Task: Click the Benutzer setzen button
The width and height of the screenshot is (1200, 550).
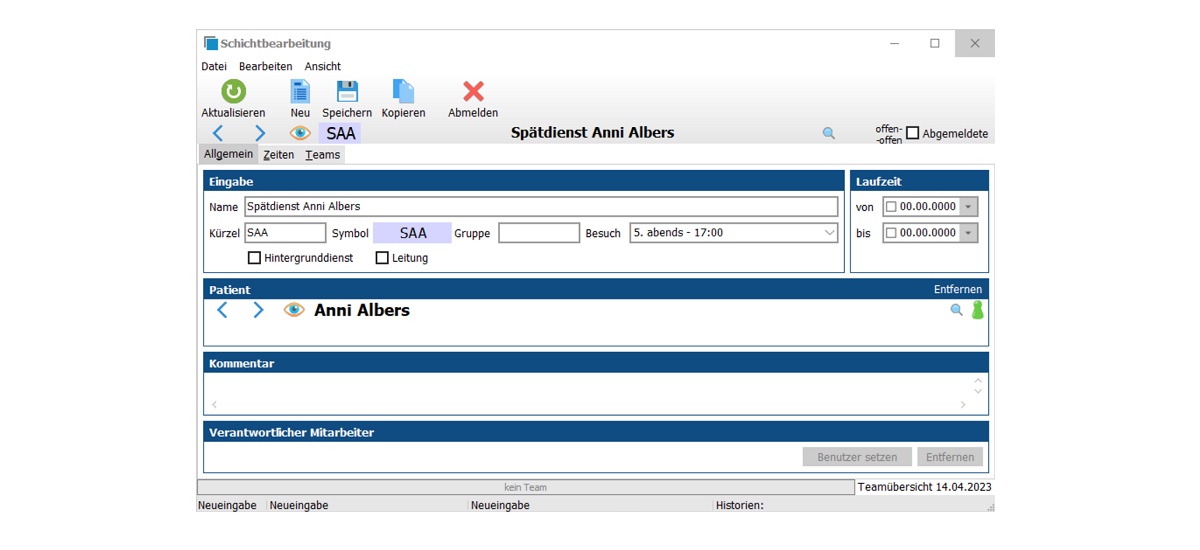Action: click(857, 457)
